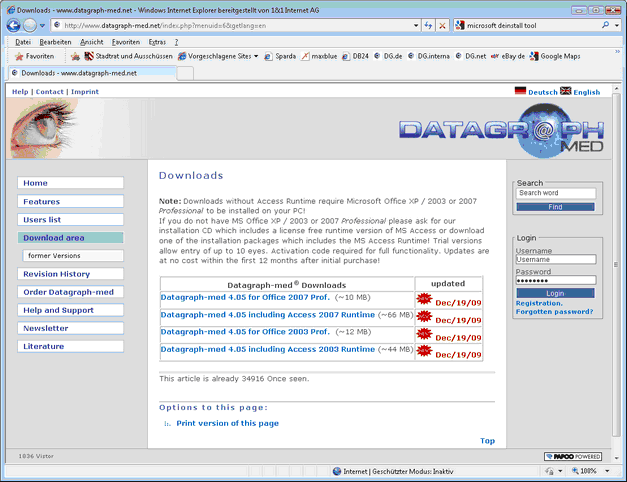
Task: Open the Sparda bookmark
Action: 280,56
